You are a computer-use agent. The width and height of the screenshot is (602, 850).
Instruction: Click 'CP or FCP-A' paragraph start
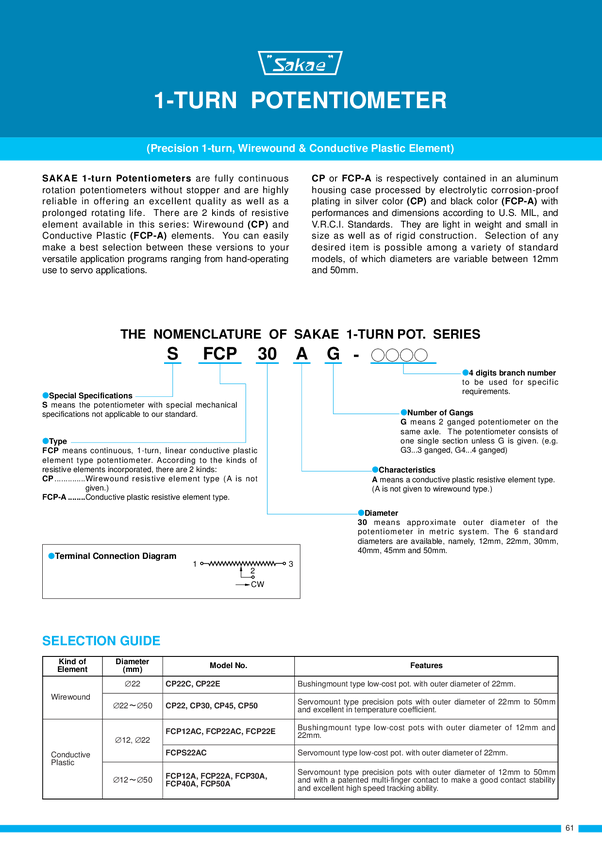click(x=341, y=178)
